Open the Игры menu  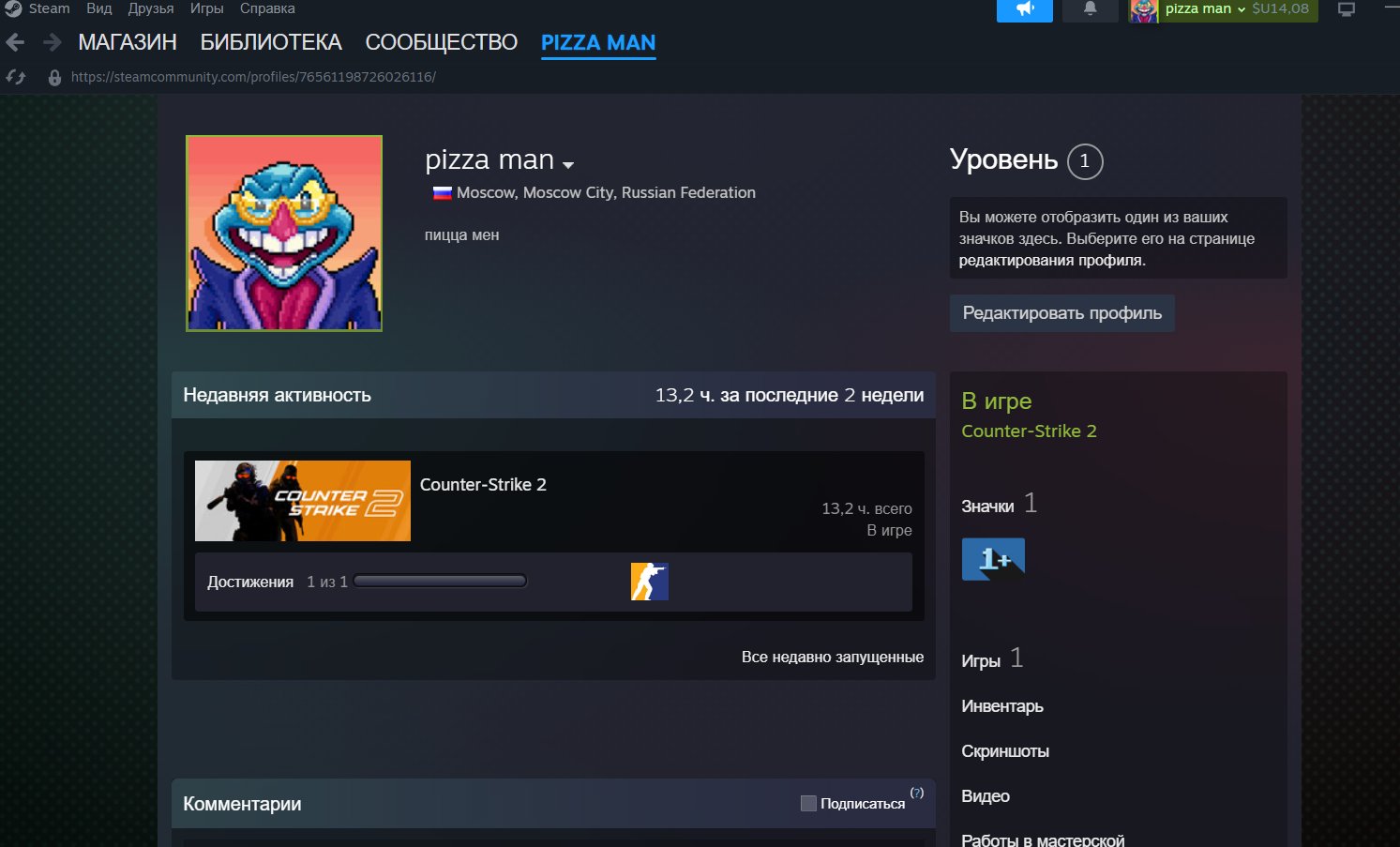point(207,8)
